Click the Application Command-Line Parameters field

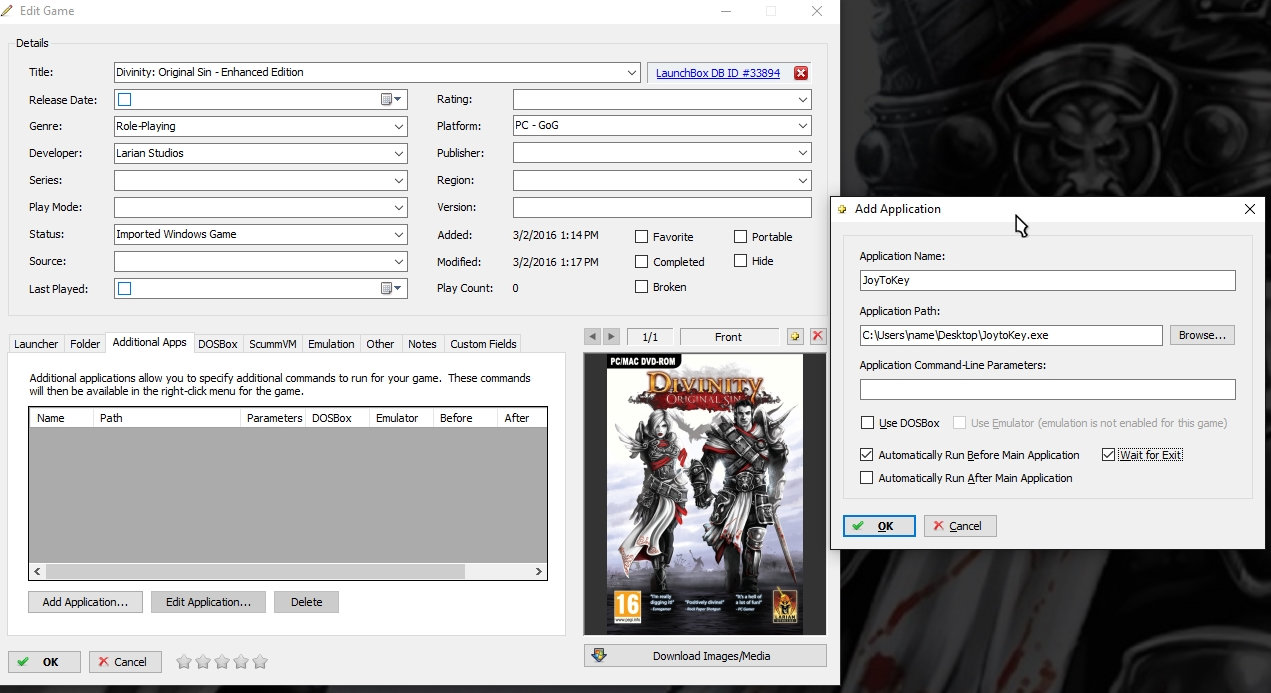click(1047, 390)
